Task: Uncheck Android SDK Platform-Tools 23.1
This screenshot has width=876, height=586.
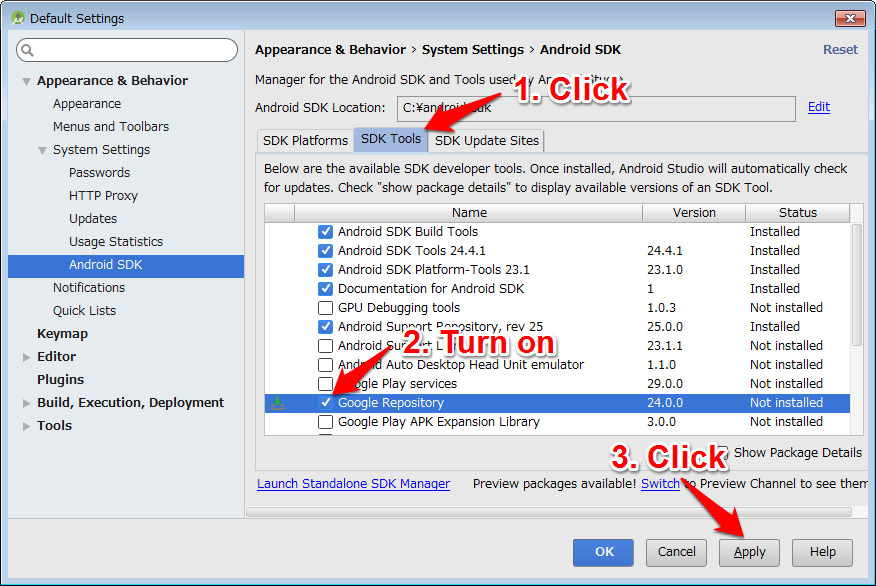Action: click(325, 270)
